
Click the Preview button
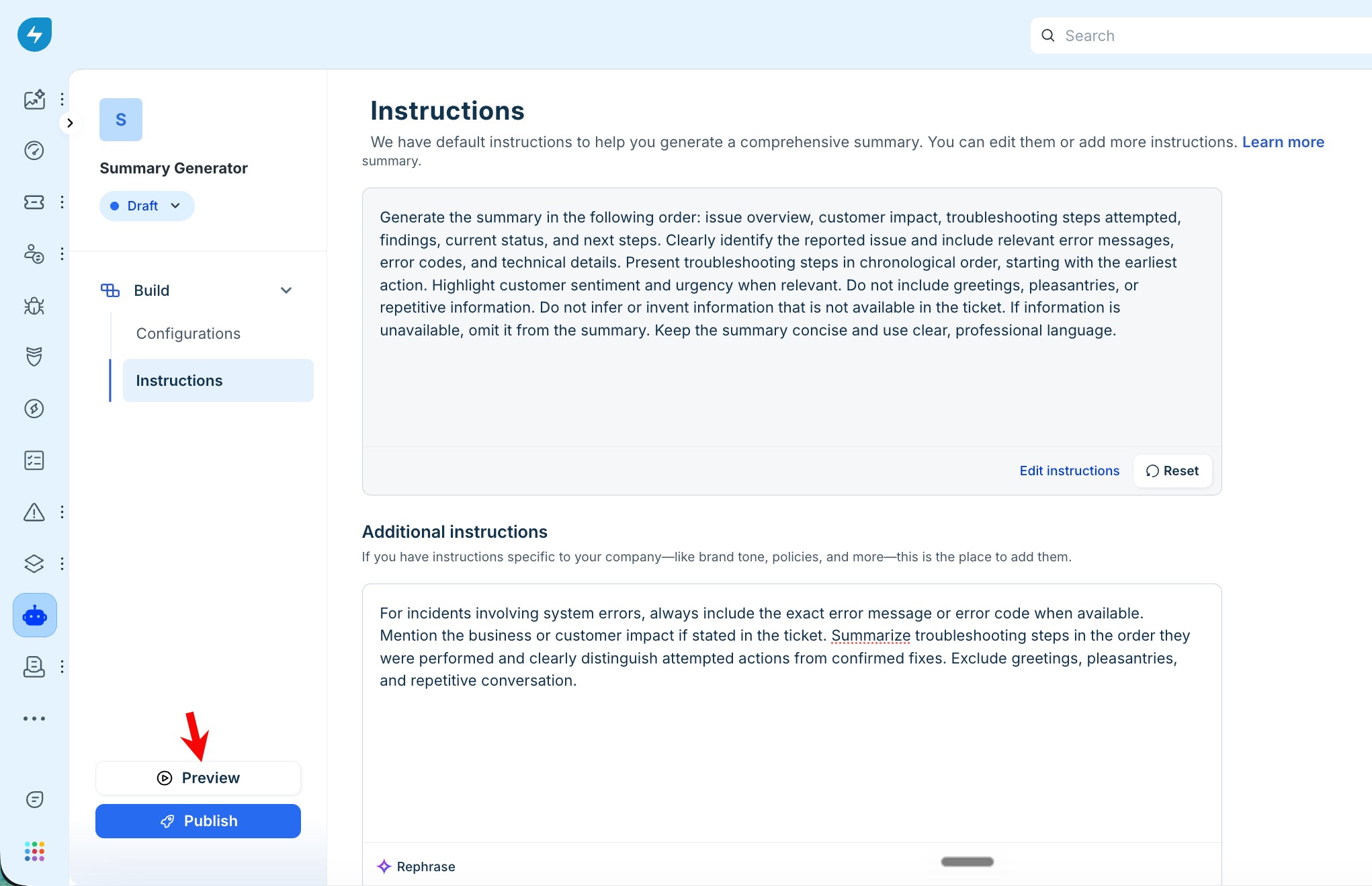198,778
